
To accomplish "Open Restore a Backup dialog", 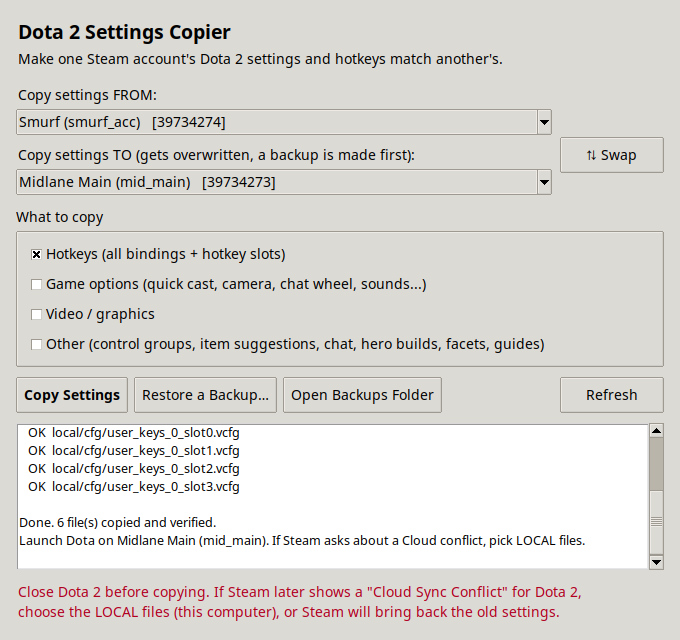I will (x=205, y=395).
